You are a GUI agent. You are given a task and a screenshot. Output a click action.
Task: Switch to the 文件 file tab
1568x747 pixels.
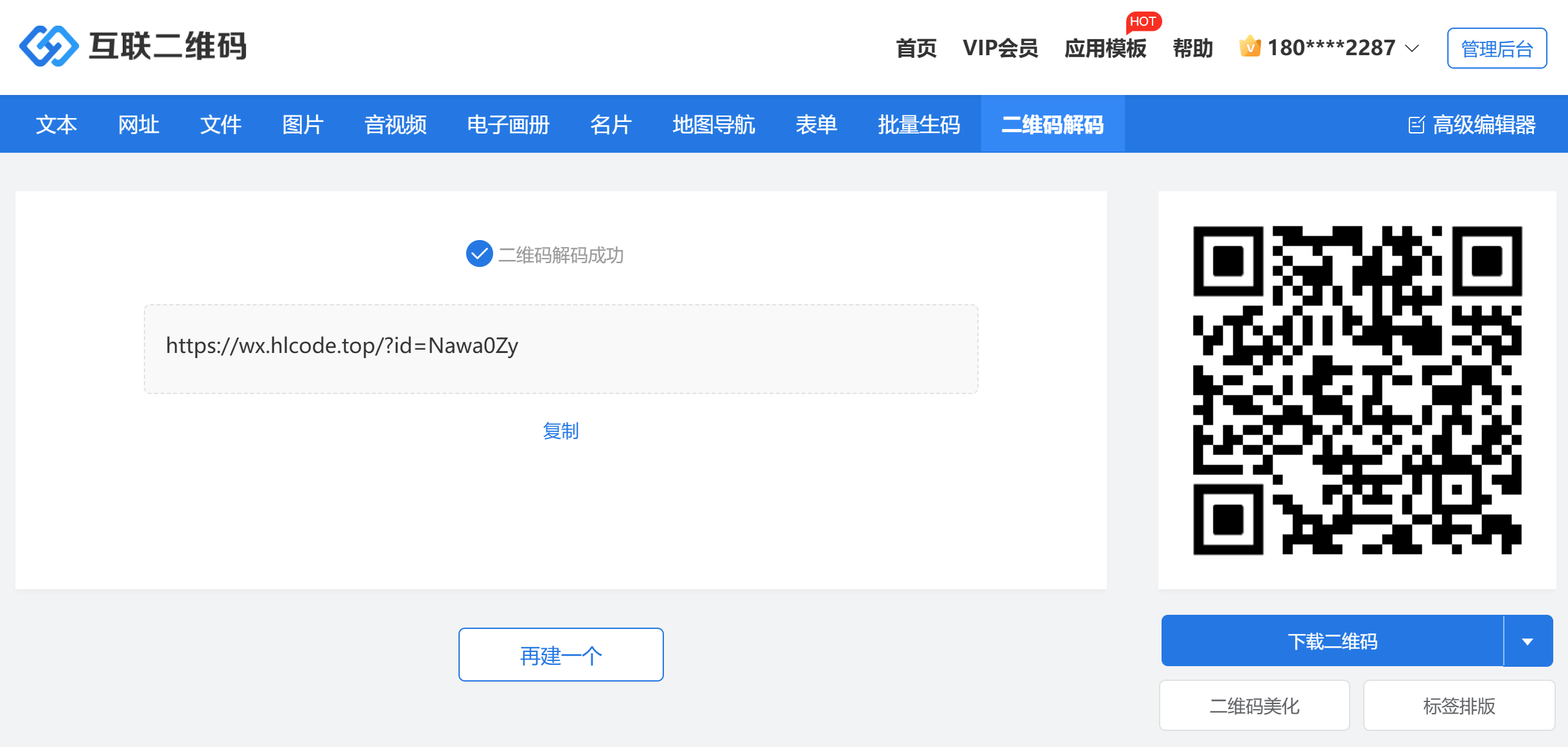221,125
